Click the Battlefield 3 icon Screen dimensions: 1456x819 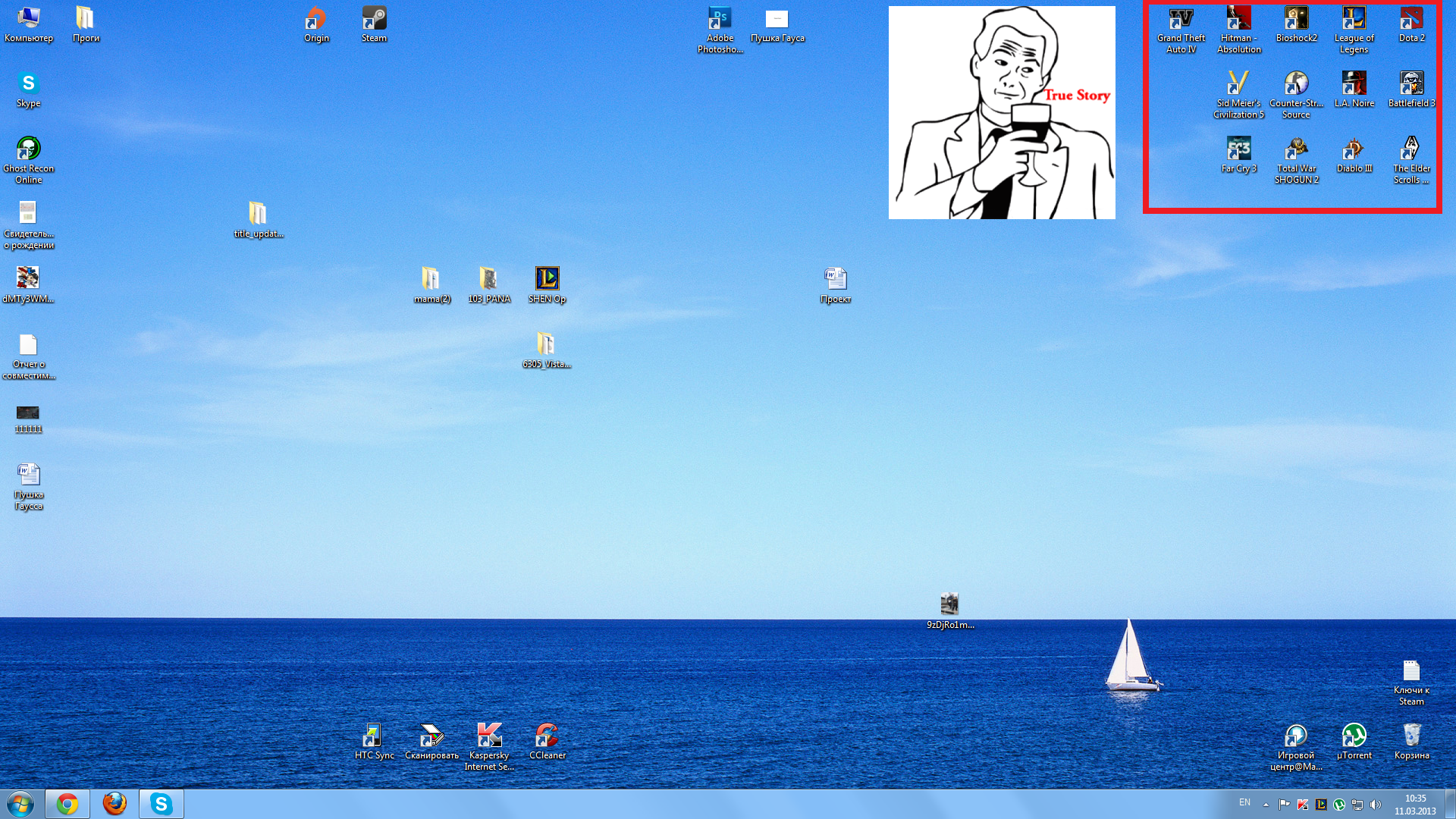tap(1411, 84)
